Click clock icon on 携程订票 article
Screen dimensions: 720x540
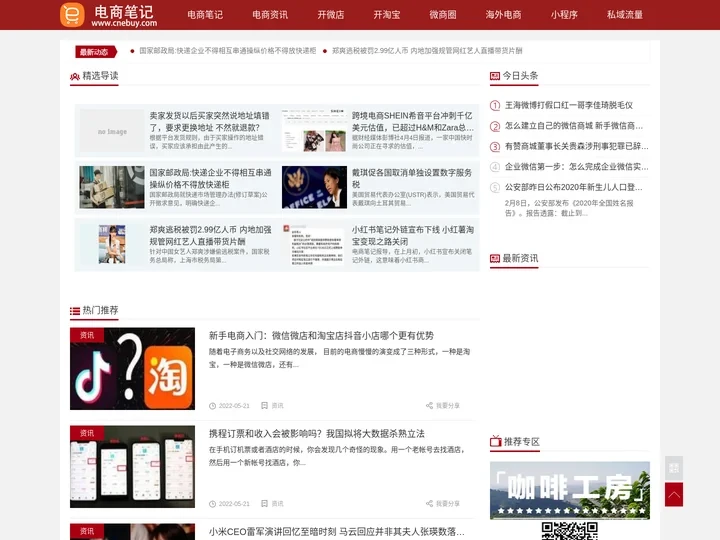[213, 504]
